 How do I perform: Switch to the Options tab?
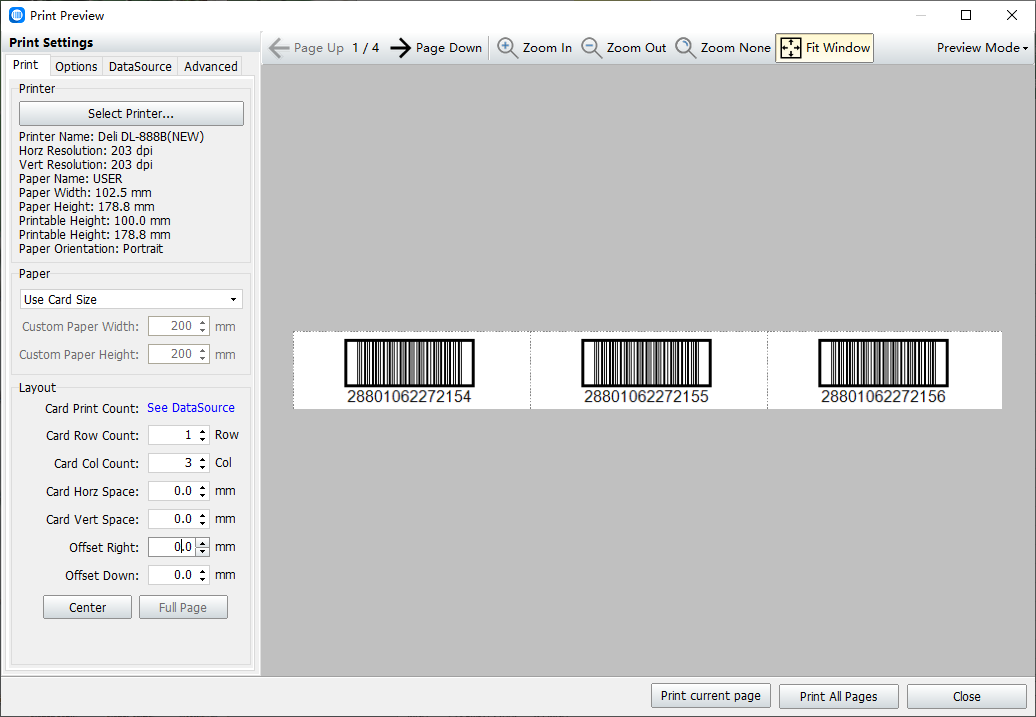click(x=76, y=67)
